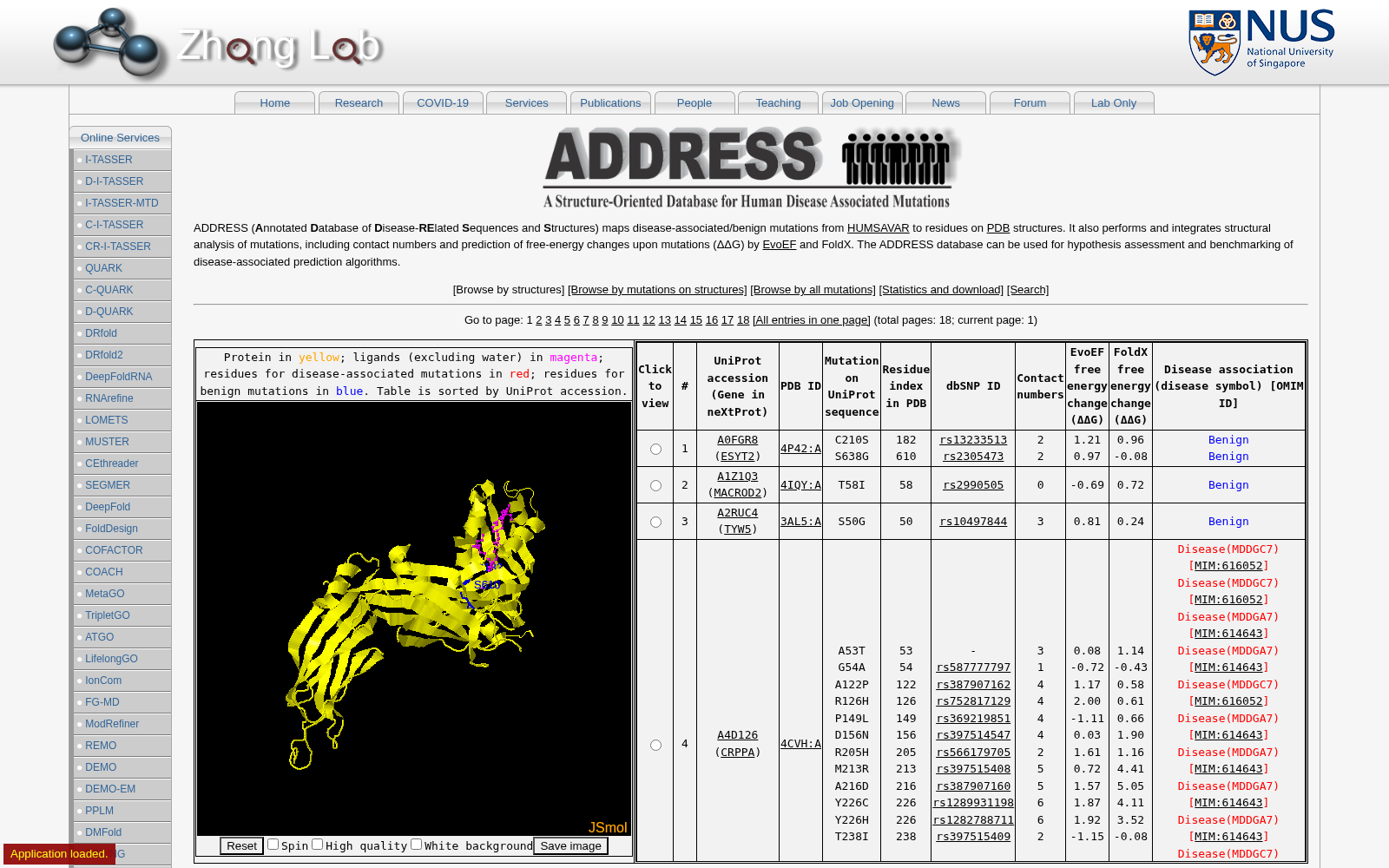
Task: Click the Online Services sidebar header
Action: pos(120,138)
